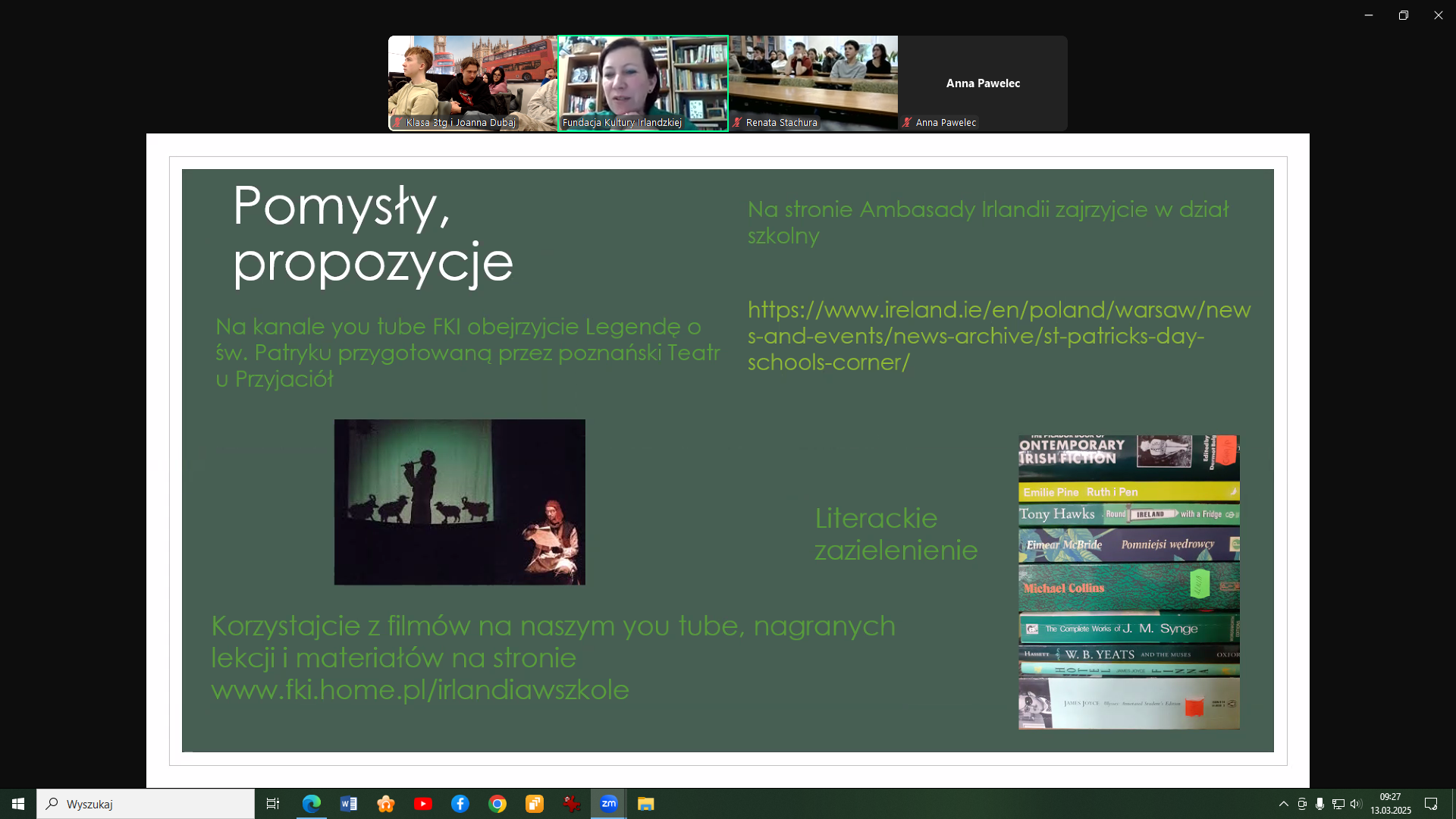Open Microsoft Word from taskbar
The image size is (1456, 819).
coord(348,804)
